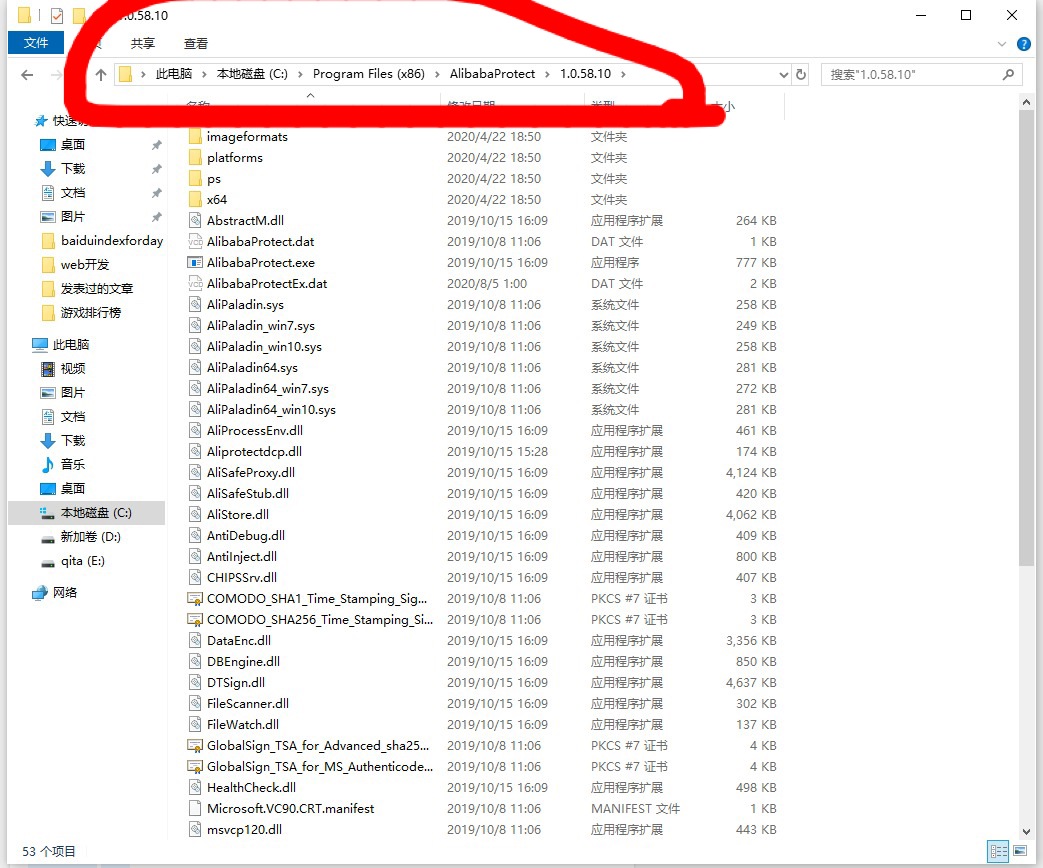The image size is (1043, 868).
Task: Open 发表过的文章 folder in sidebar
Action: pyautogui.click(x=96, y=288)
